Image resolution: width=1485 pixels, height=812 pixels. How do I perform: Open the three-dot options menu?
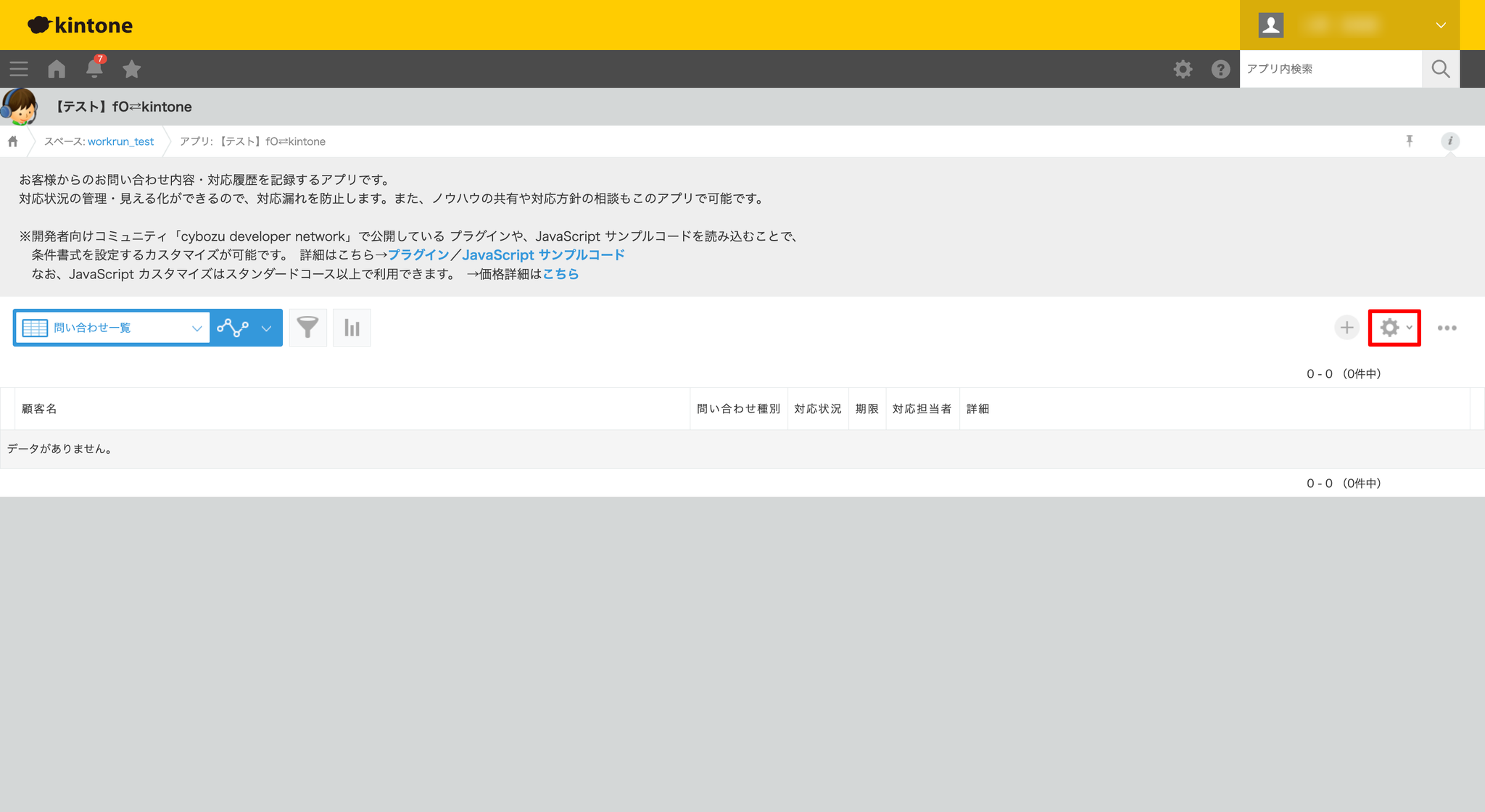(1447, 328)
